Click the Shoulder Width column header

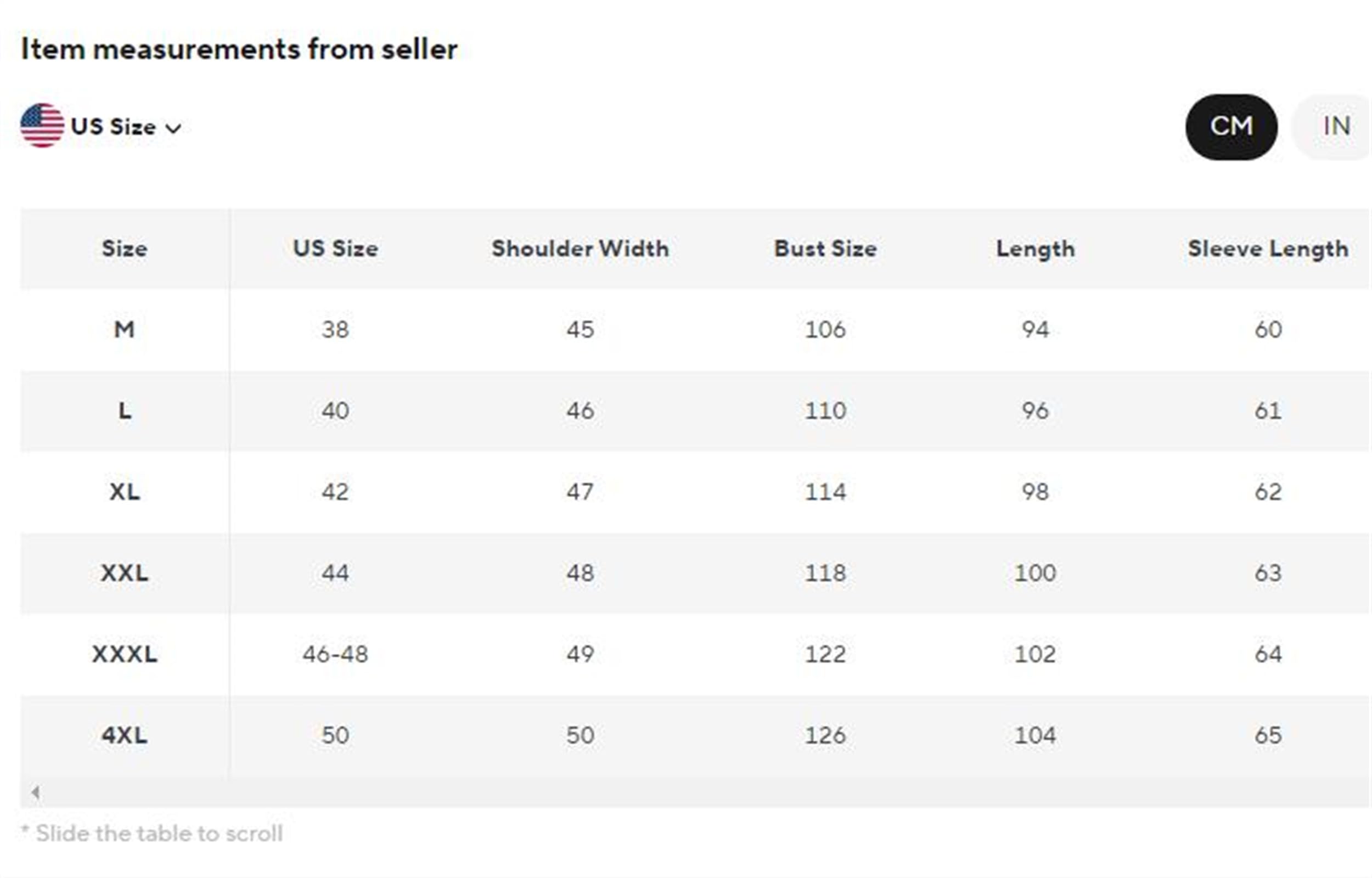coord(580,249)
